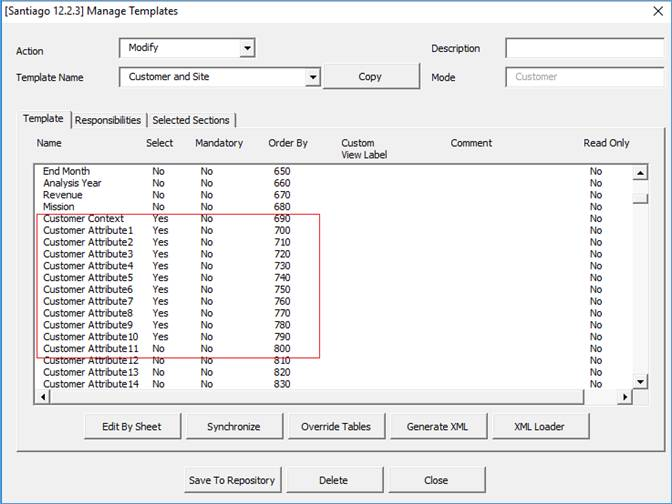Click the Generate XML button

pyautogui.click(x=435, y=426)
